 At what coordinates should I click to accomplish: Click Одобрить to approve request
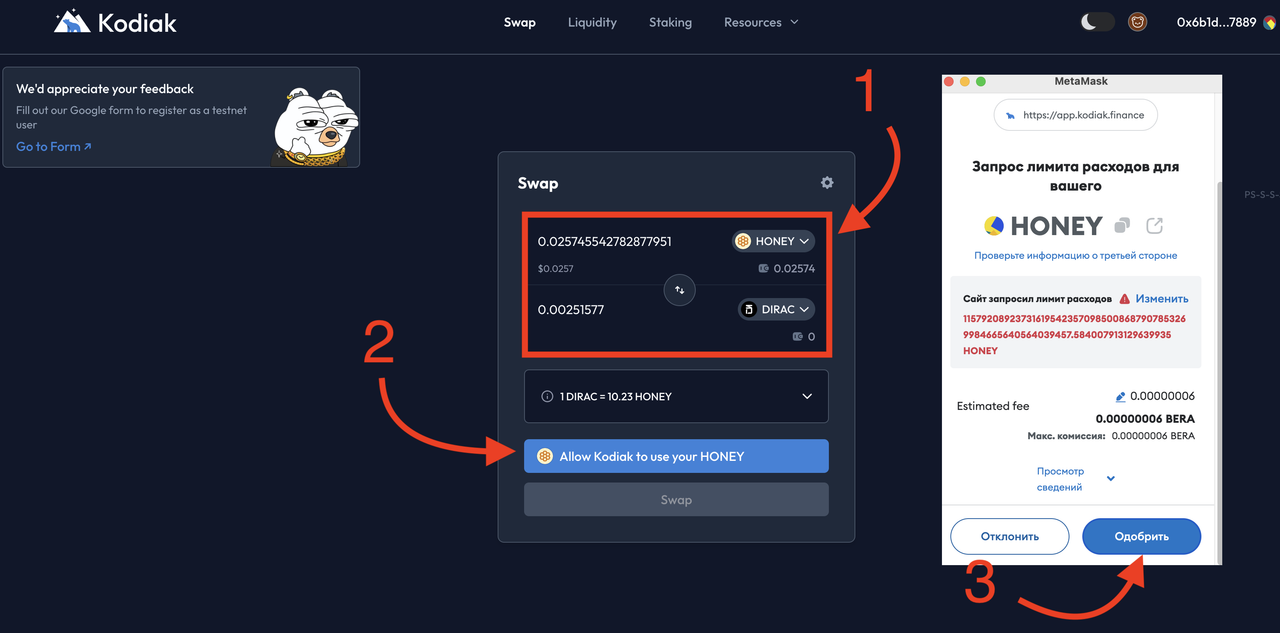(1142, 537)
